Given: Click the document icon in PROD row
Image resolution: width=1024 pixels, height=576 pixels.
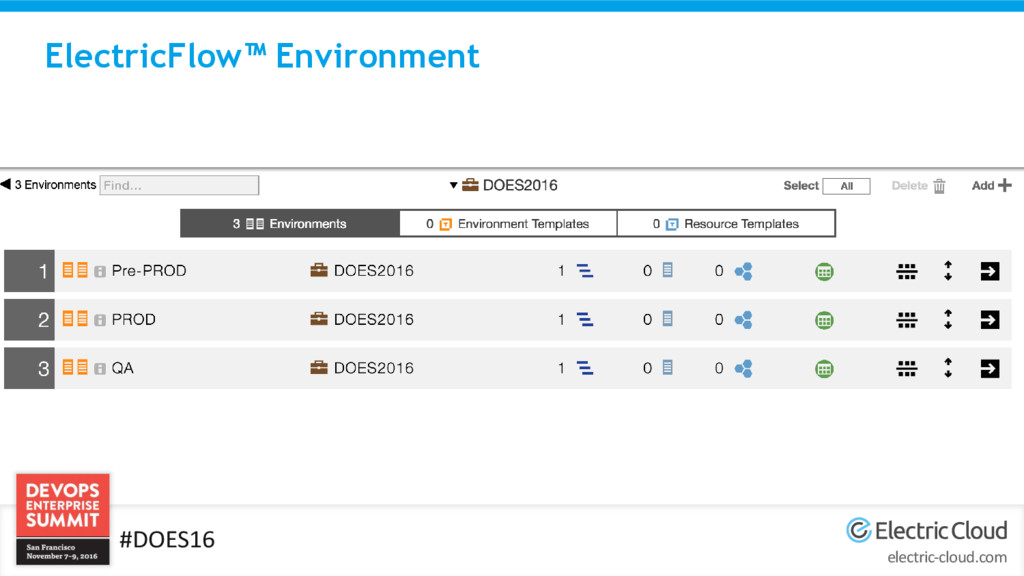Looking at the screenshot, I should (x=667, y=319).
